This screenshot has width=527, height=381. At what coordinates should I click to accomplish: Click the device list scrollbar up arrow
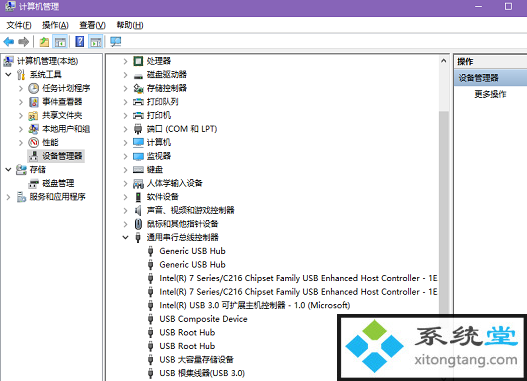[x=444, y=61]
